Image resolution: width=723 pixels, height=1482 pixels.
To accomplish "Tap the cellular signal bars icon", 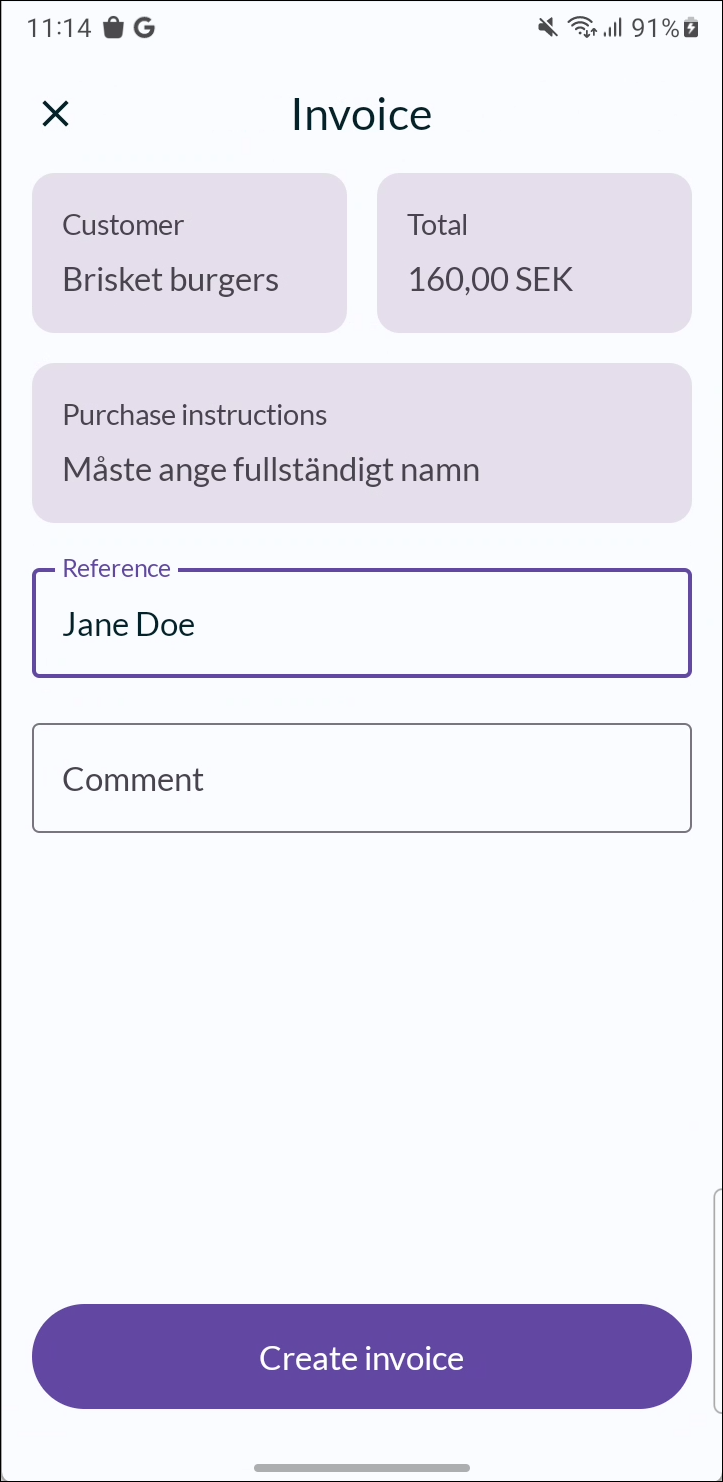I will (613, 28).
